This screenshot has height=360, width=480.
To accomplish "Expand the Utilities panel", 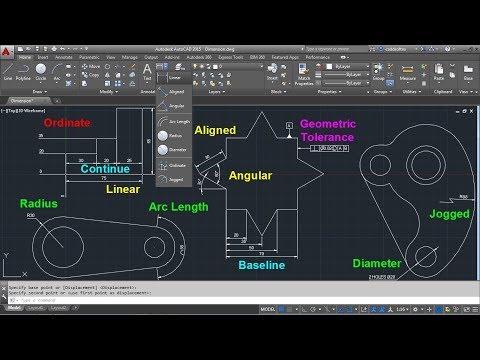I will pos(411,92).
